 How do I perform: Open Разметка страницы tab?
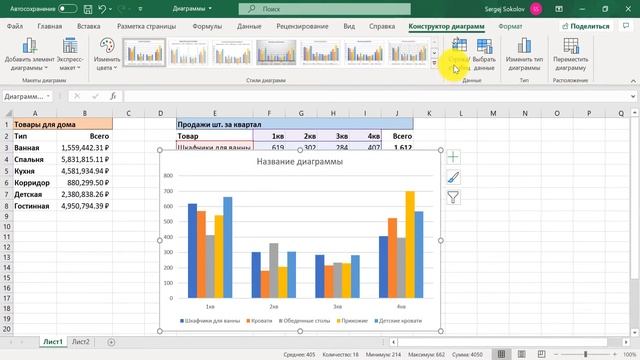[x=147, y=26]
